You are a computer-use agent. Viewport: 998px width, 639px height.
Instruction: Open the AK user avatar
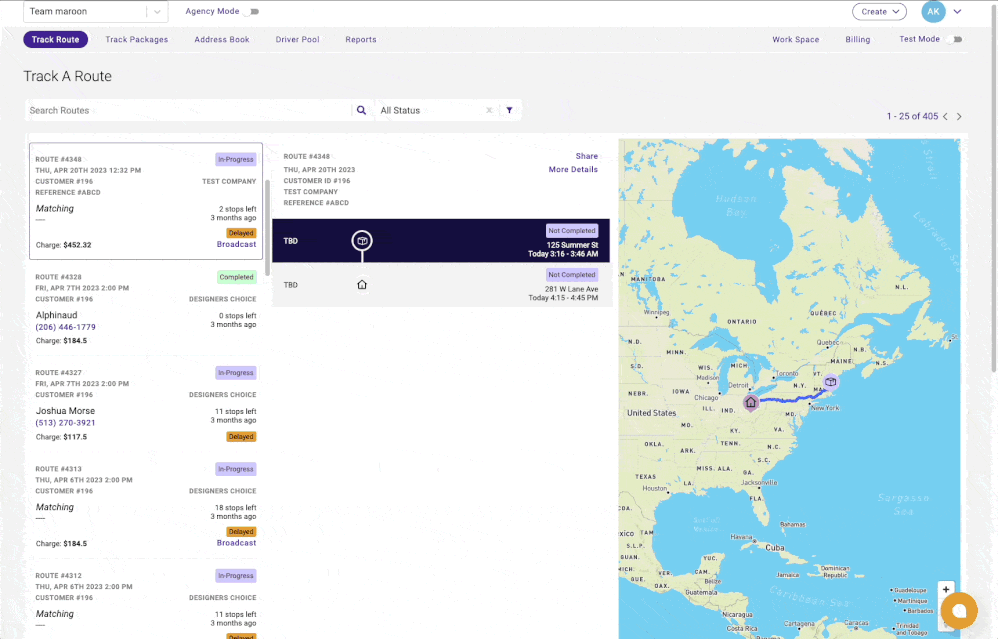(933, 11)
